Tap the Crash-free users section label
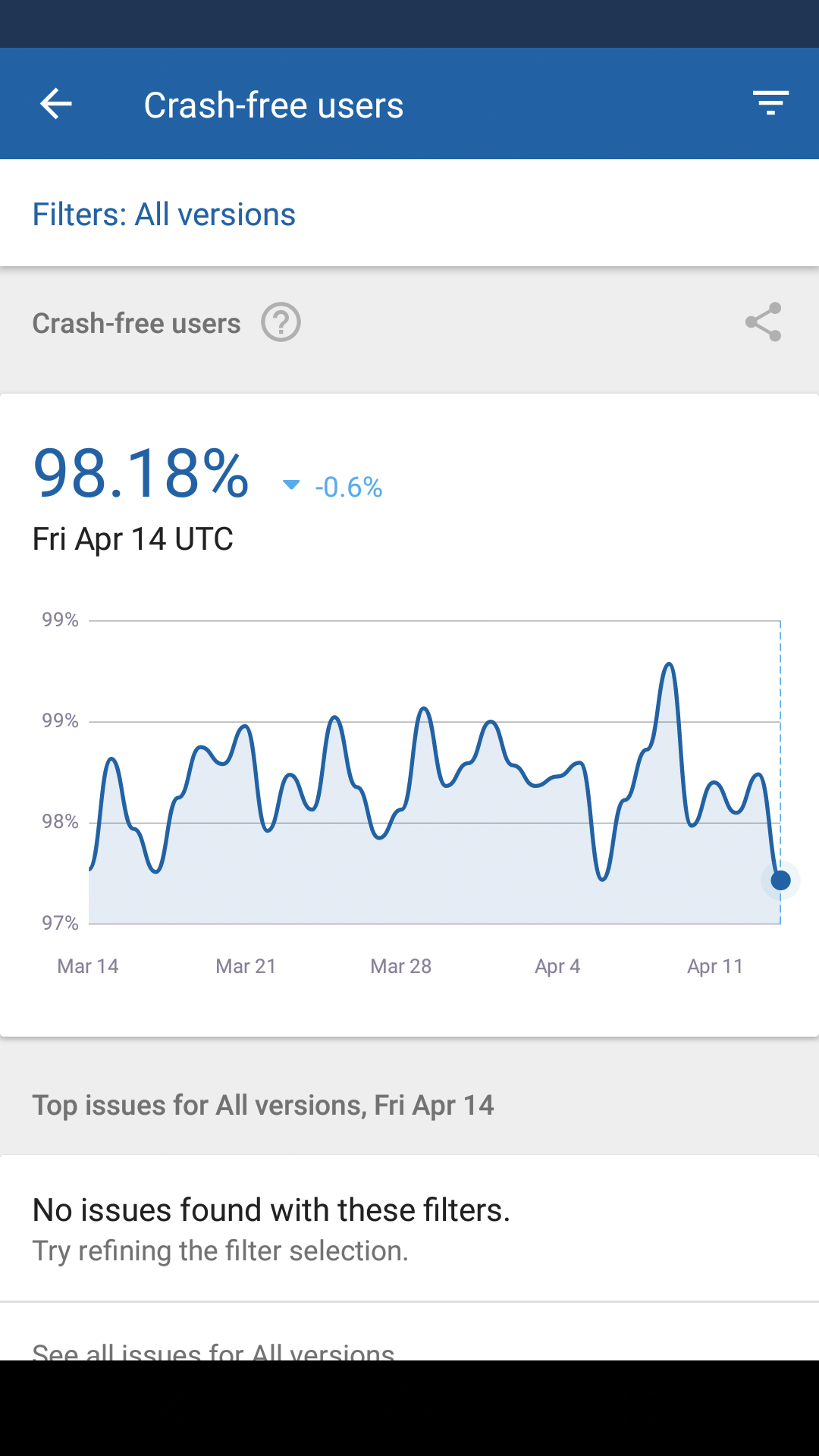 [136, 323]
